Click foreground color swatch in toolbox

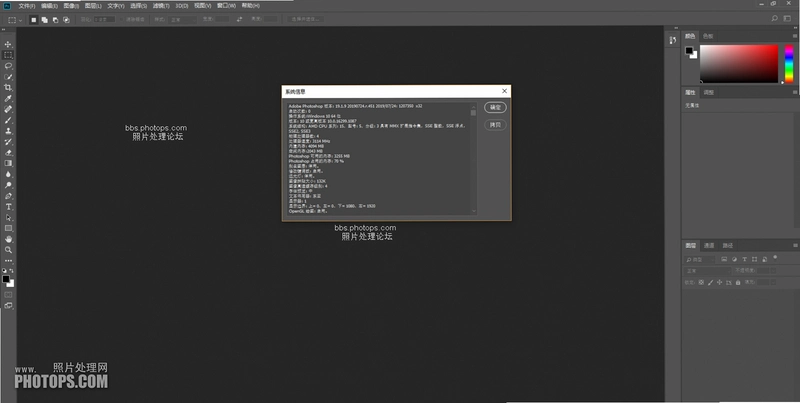(6, 279)
